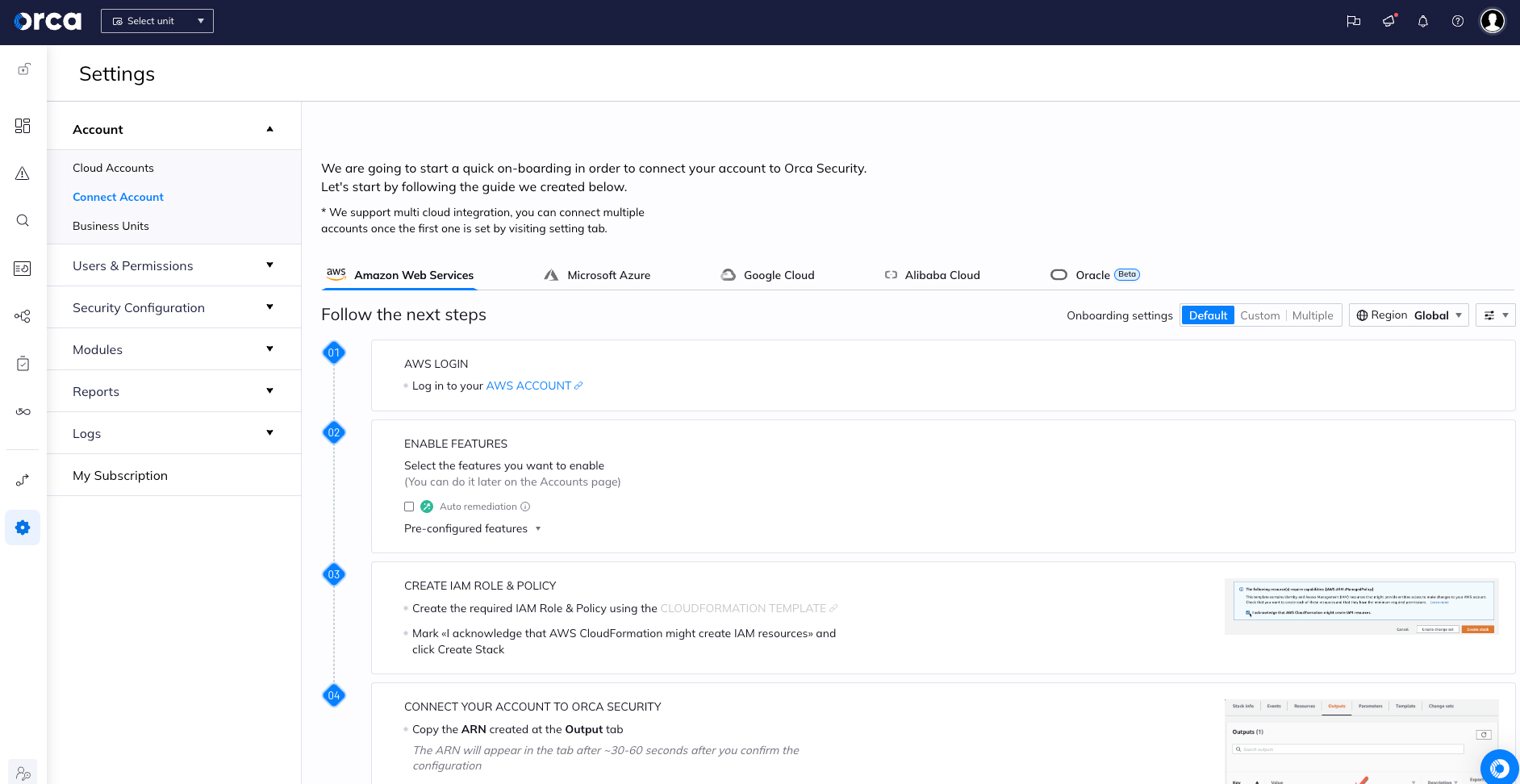Viewport: 1520px width, 784px height.
Task: Open announcements via the megaphone icon
Action: tap(1389, 21)
